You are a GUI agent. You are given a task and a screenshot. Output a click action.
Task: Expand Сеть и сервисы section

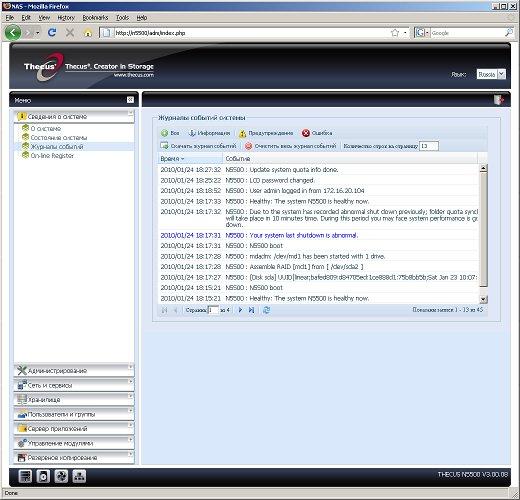tap(74, 385)
